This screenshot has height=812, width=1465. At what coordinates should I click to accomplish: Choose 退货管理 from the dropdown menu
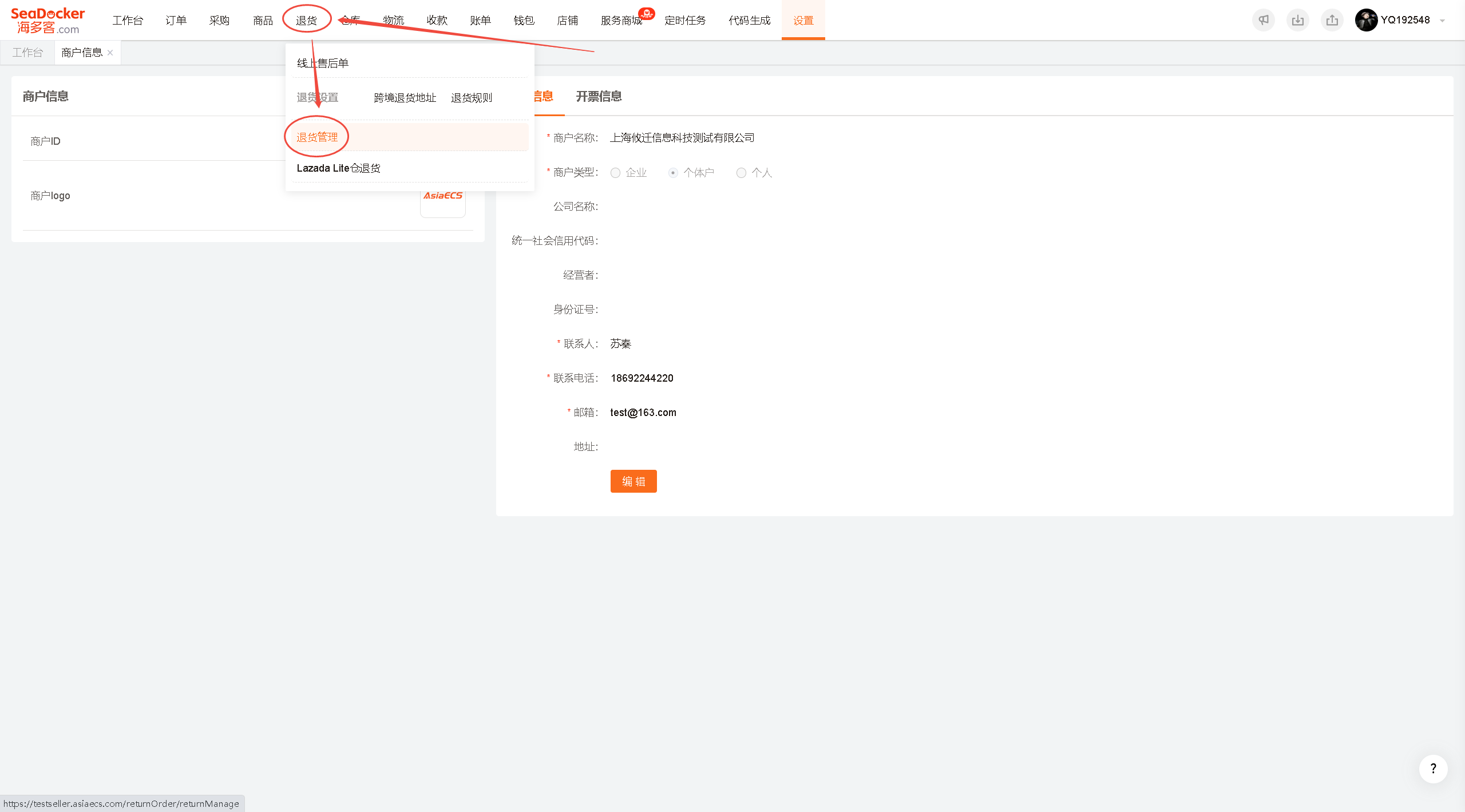[x=317, y=137]
